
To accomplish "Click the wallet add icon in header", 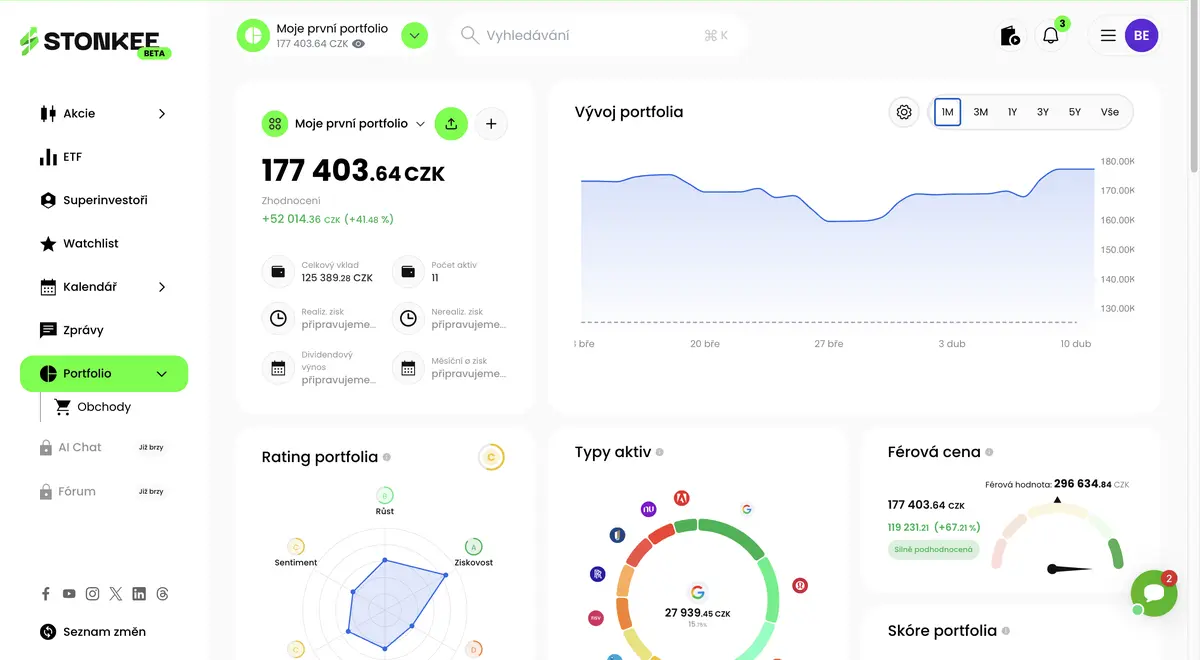I will coord(1010,36).
